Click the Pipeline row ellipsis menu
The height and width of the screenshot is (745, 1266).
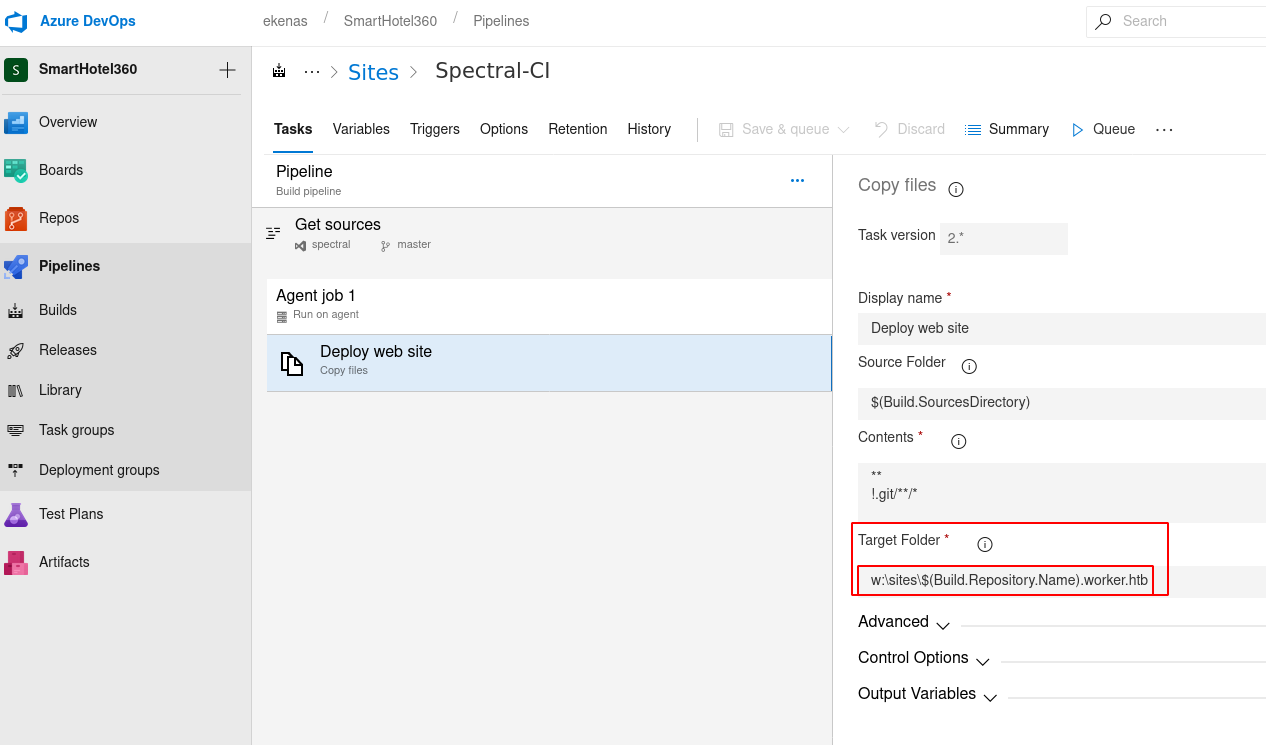(x=797, y=181)
